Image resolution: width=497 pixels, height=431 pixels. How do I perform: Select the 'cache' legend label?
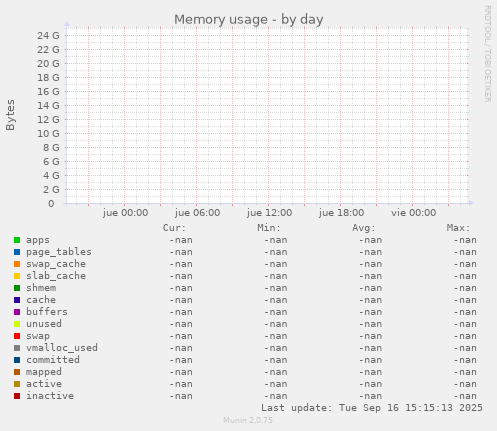pos(41,300)
